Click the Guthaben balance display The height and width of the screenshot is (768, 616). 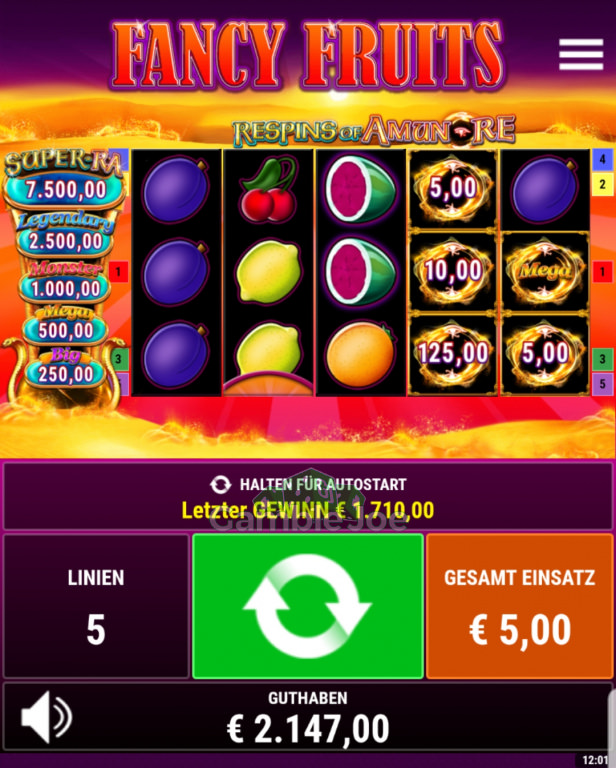(308, 717)
